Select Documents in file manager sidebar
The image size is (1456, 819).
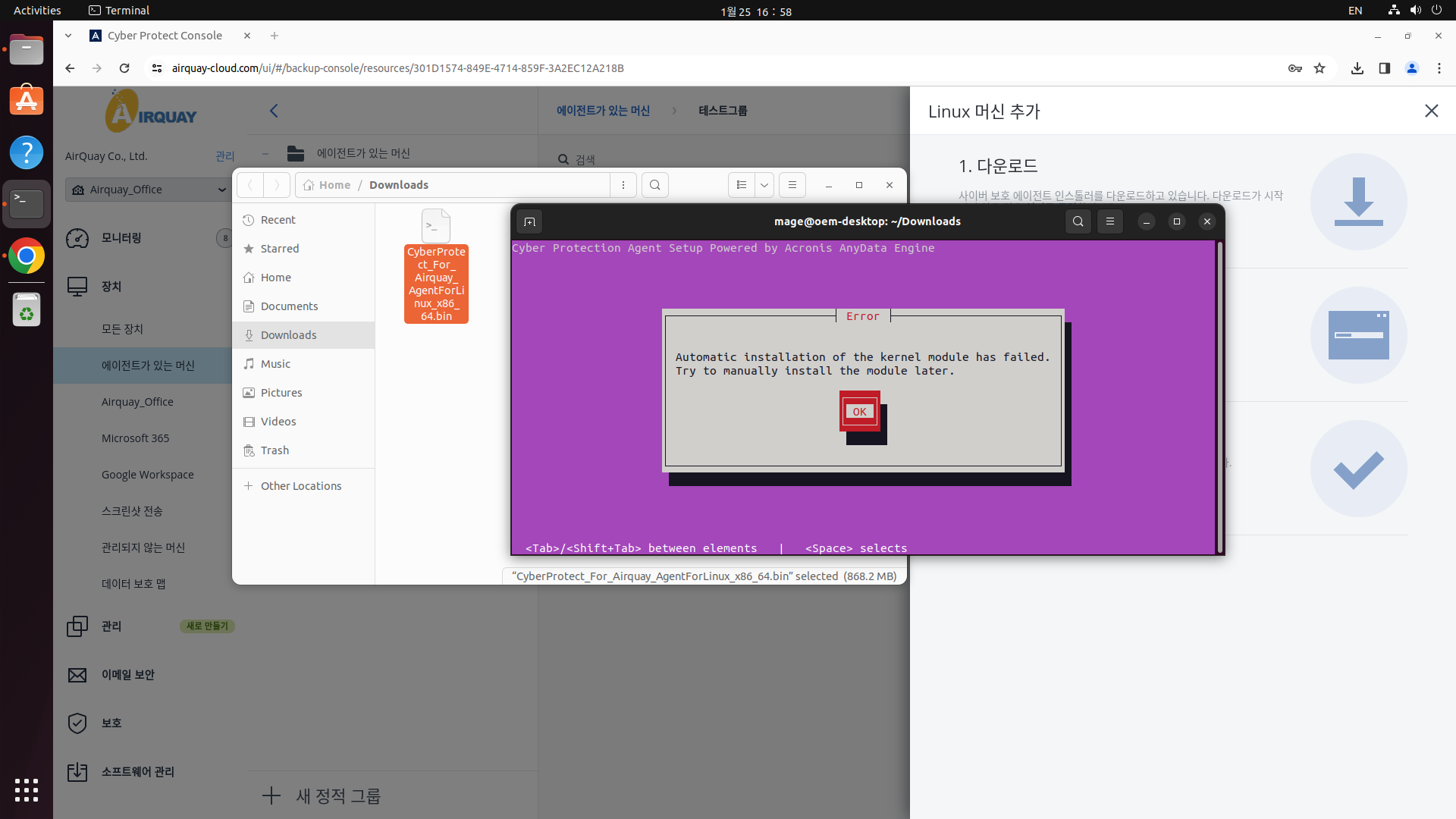click(x=289, y=306)
